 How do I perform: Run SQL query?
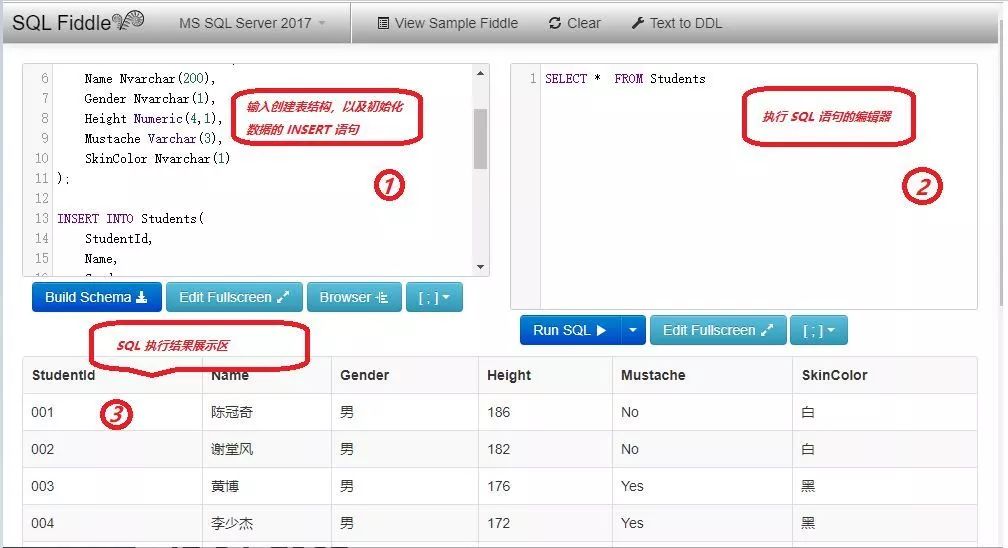[x=569, y=330]
